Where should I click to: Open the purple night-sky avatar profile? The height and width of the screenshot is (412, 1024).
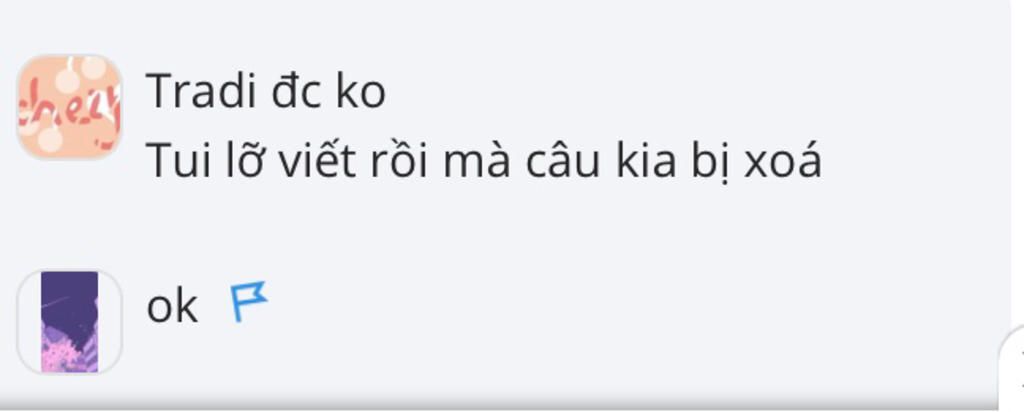69,322
